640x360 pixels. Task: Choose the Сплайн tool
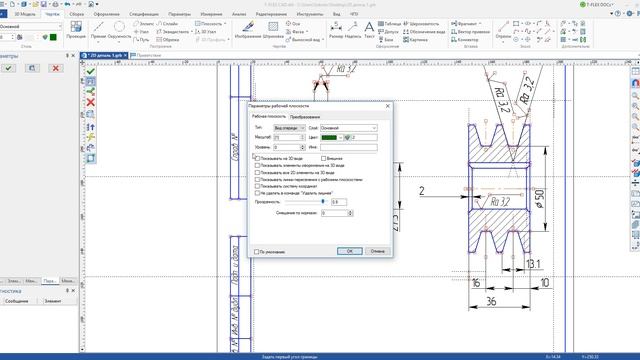tap(168, 24)
